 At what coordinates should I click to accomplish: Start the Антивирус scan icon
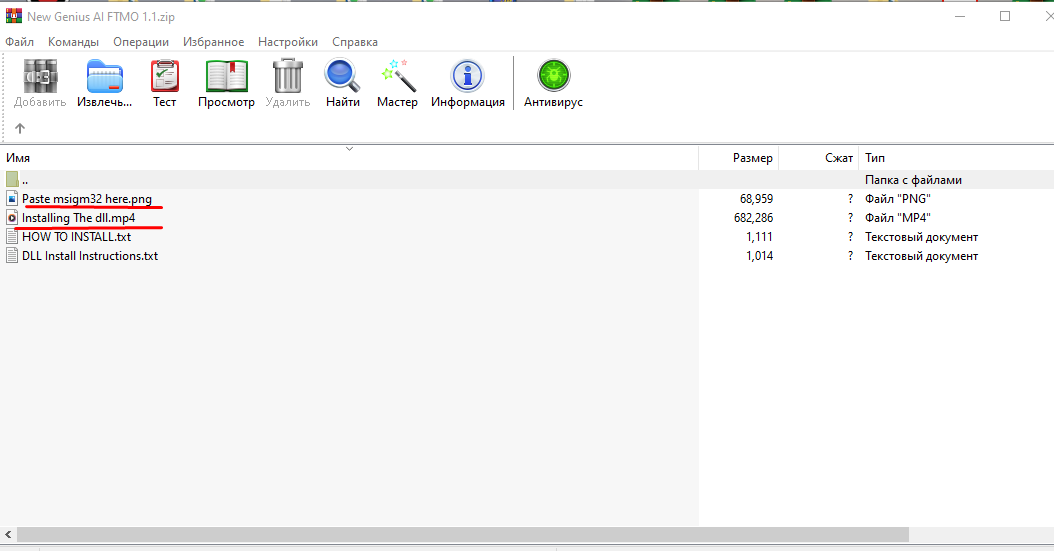click(x=553, y=75)
